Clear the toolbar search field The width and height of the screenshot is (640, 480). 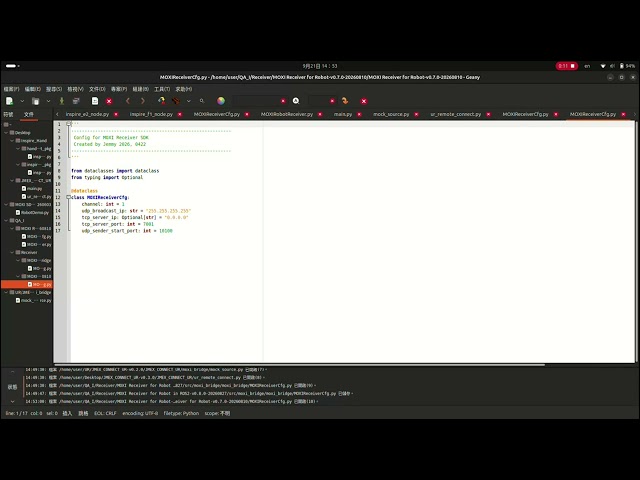click(283, 101)
